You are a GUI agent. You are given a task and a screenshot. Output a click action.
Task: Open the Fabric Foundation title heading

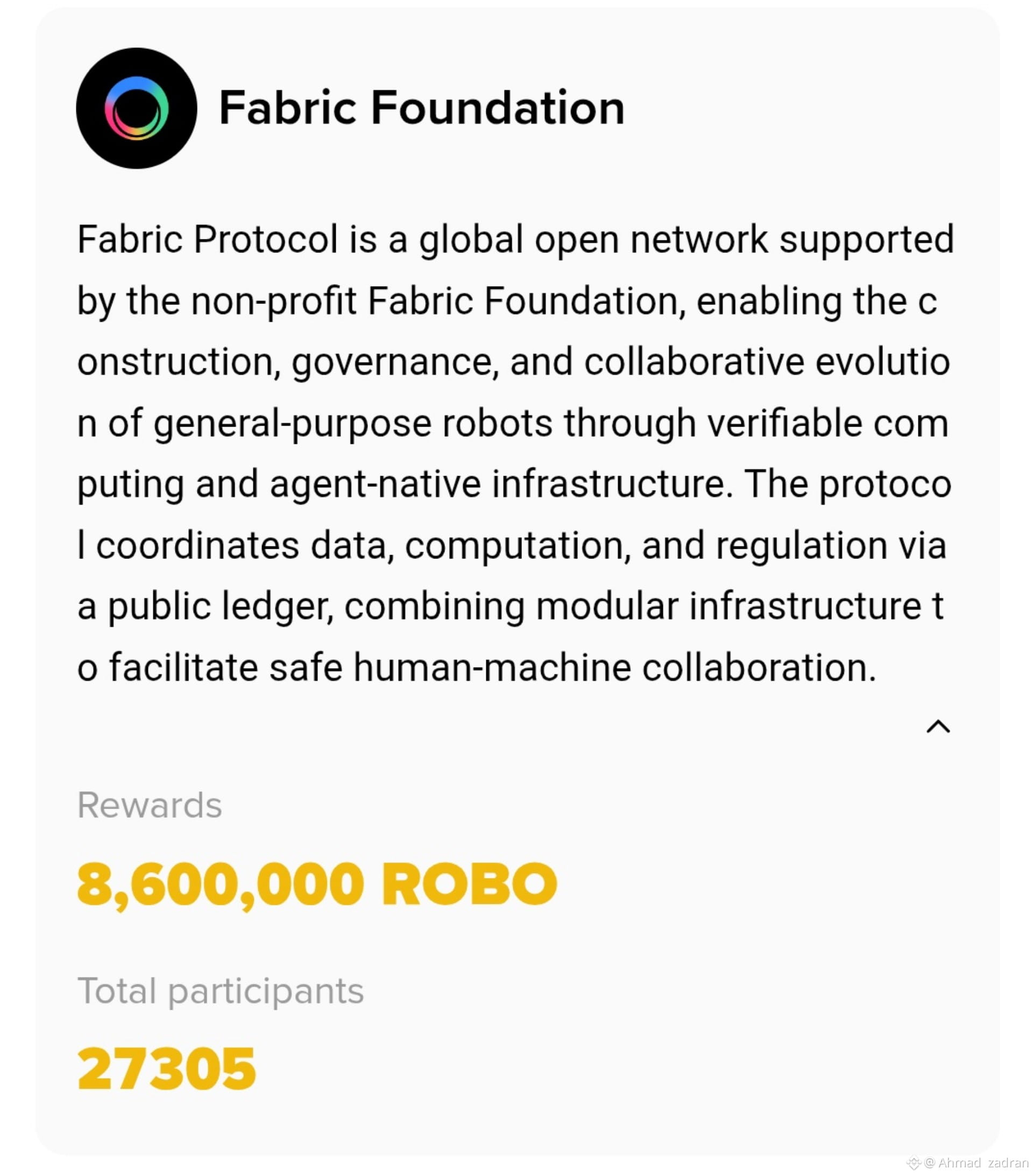[422, 108]
